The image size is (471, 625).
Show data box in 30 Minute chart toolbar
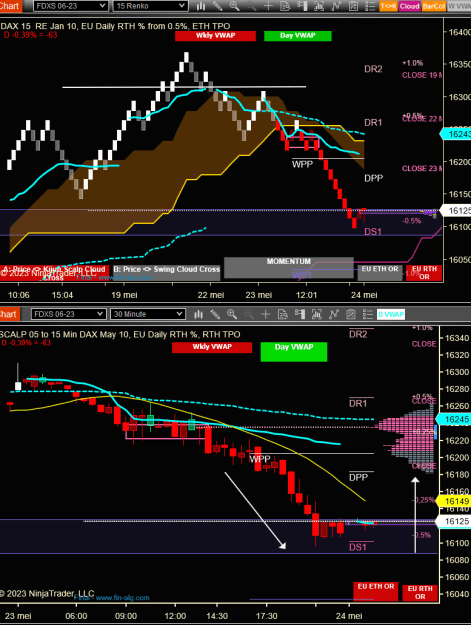(x=283, y=314)
